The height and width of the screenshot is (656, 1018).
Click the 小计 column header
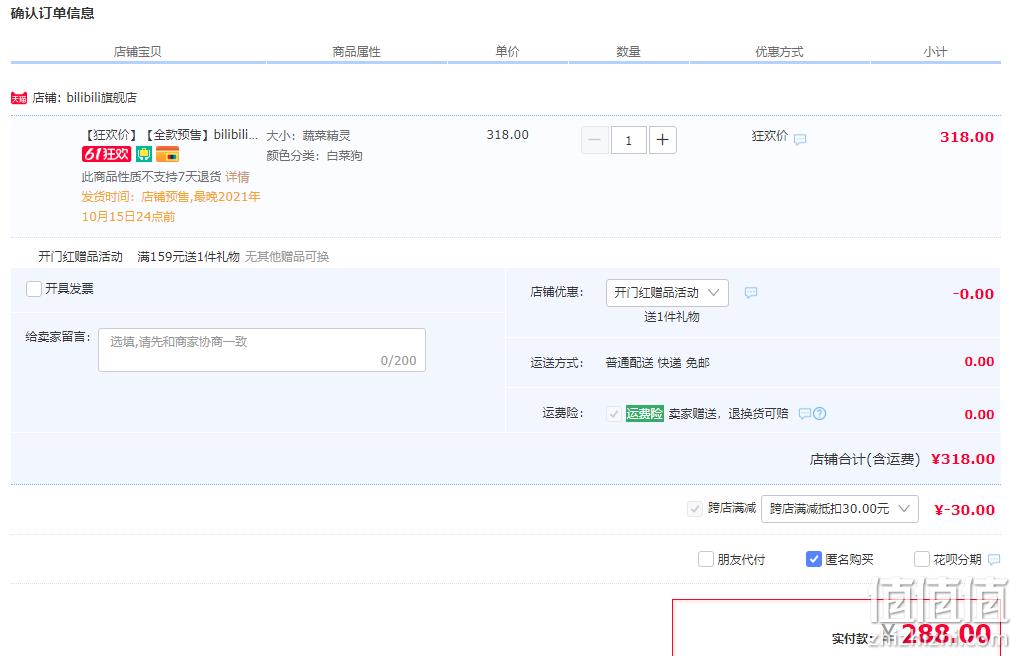pos(936,52)
